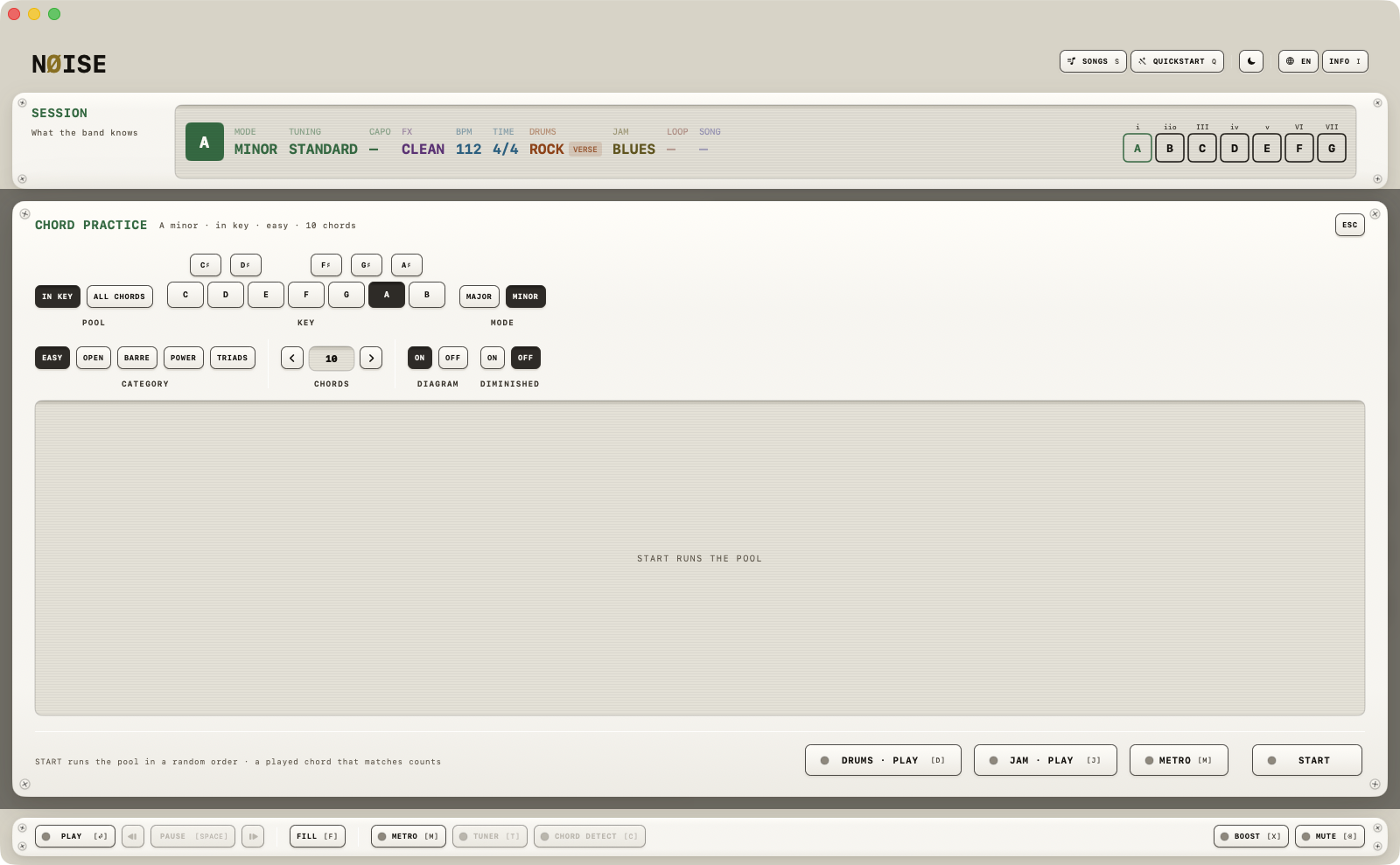Toggle dark mode with the moon icon
This screenshot has width=1400, height=865.
[x=1250, y=61]
